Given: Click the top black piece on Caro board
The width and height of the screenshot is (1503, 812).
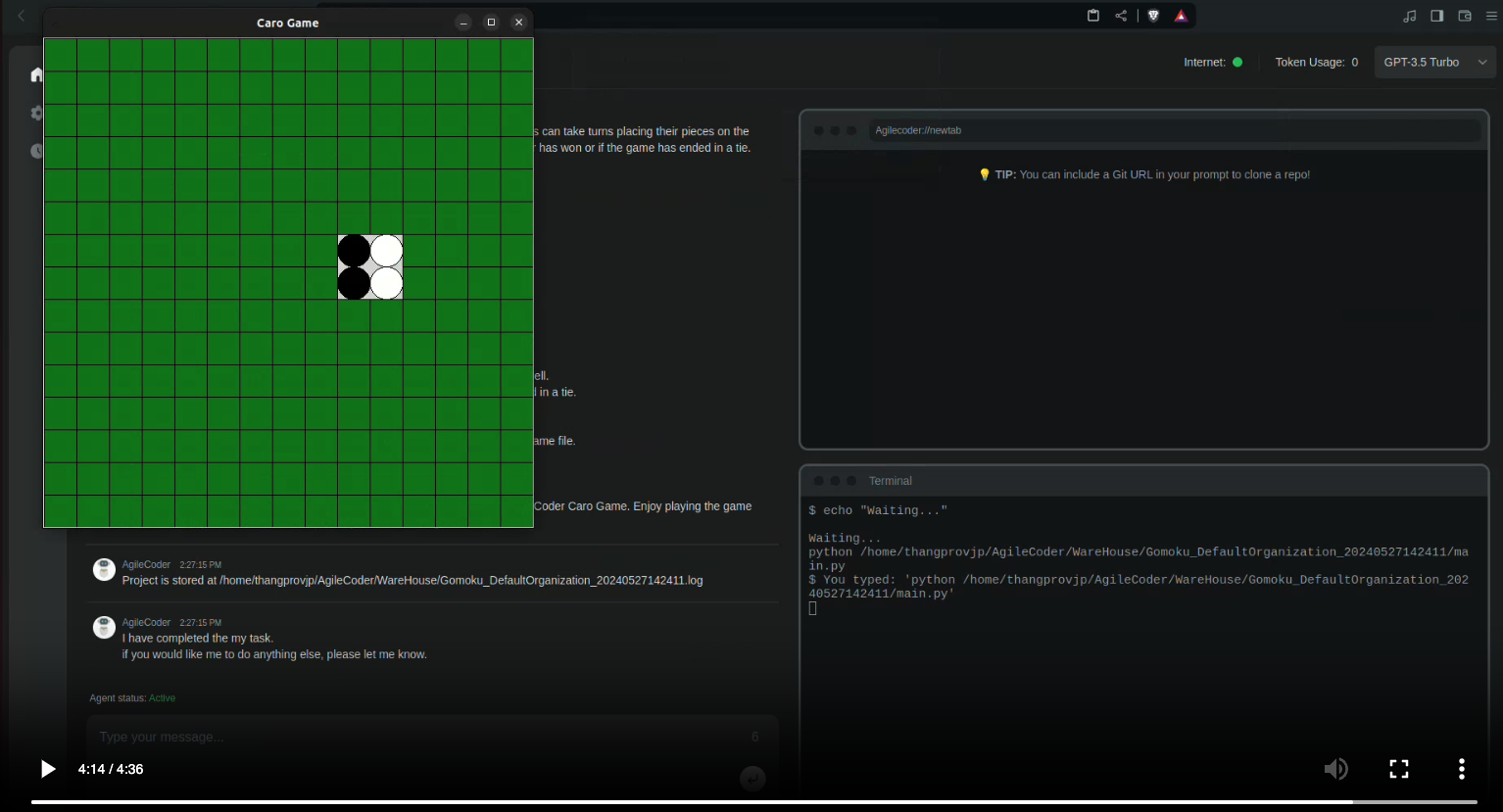Looking at the screenshot, I should pyautogui.click(x=354, y=251).
